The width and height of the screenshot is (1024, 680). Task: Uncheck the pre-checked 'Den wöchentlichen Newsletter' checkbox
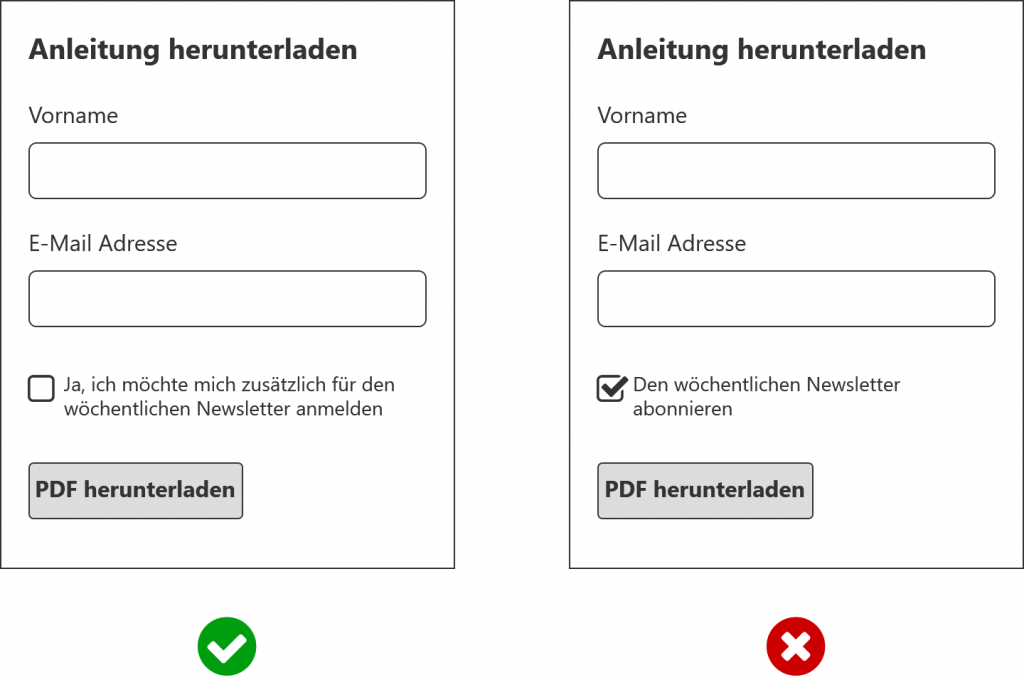[611, 388]
